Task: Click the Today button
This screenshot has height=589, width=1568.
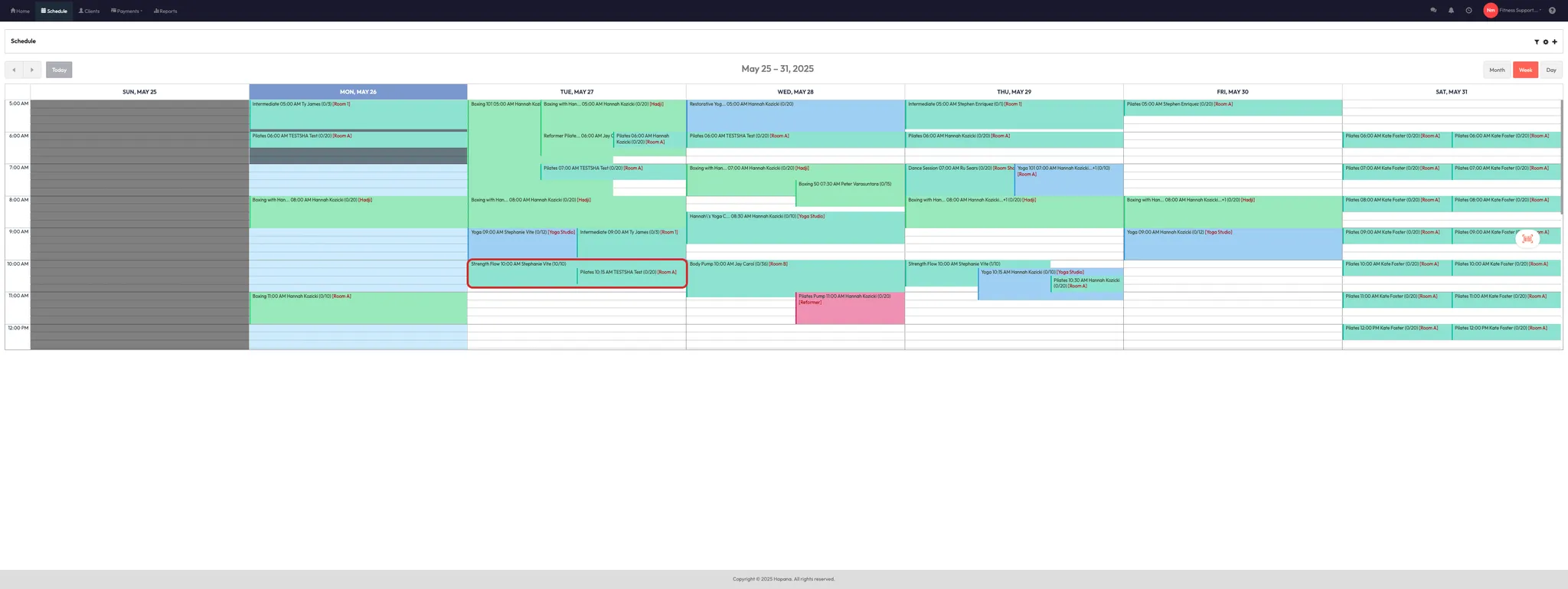Action: click(59, 70)
